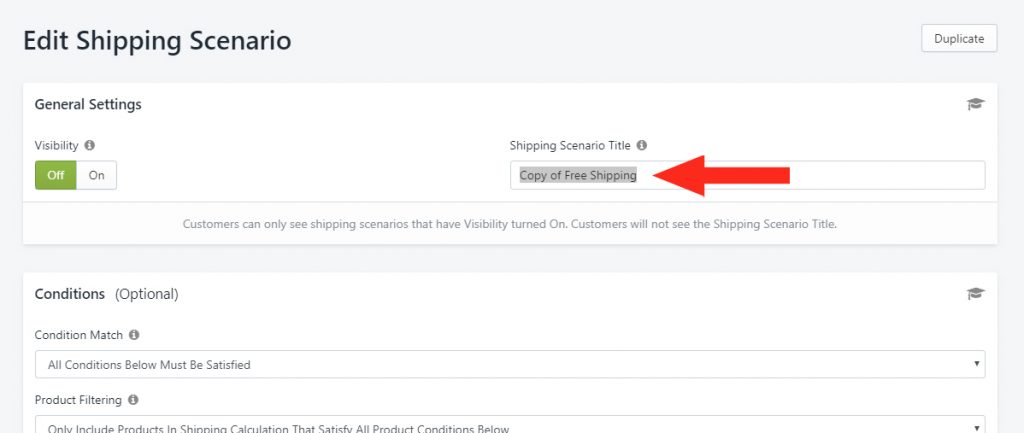
Task: Click the Duplicate button
Action: (959, 39)
